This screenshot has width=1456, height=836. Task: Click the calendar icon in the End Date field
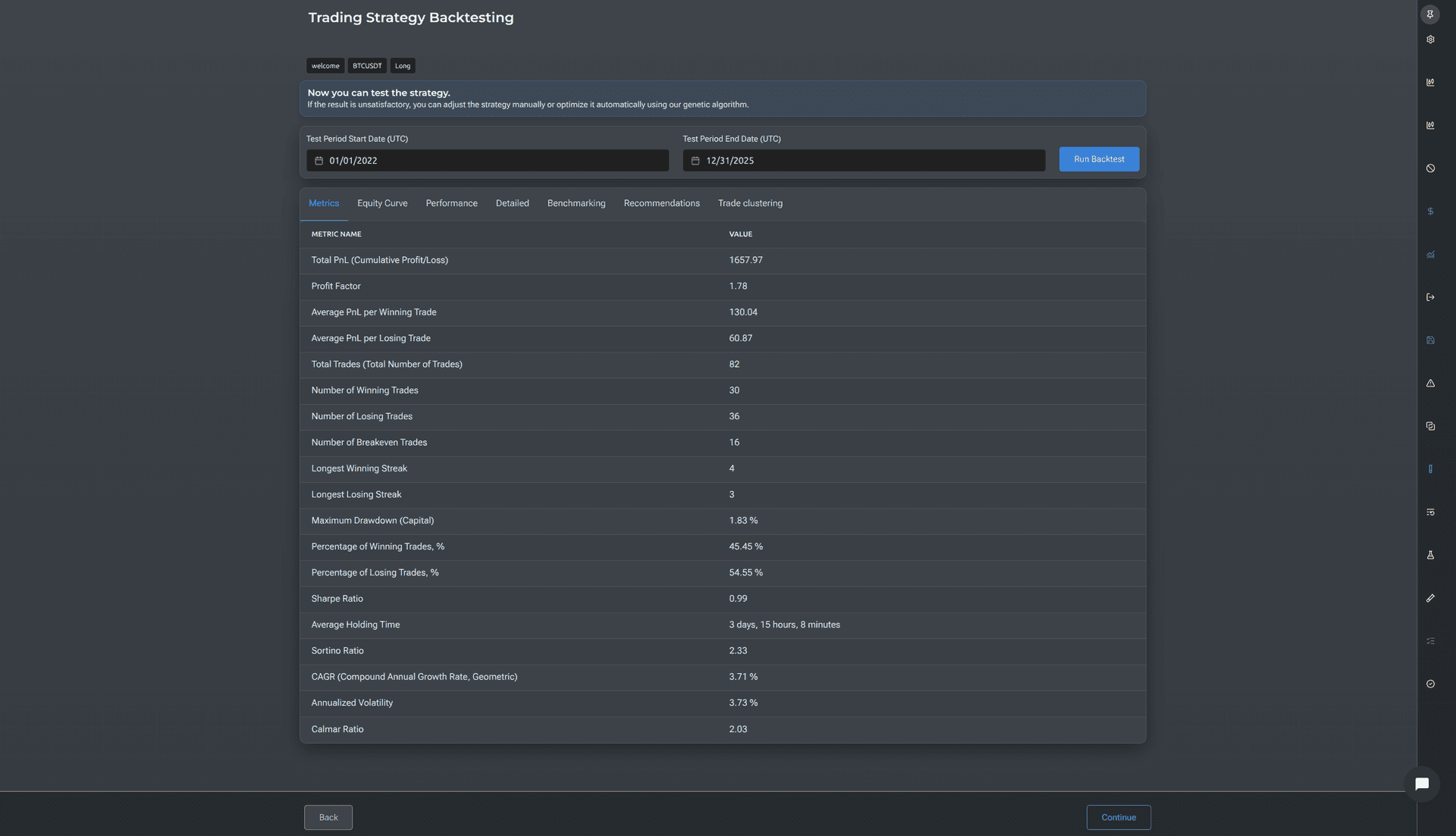click(x=695, y=161)
